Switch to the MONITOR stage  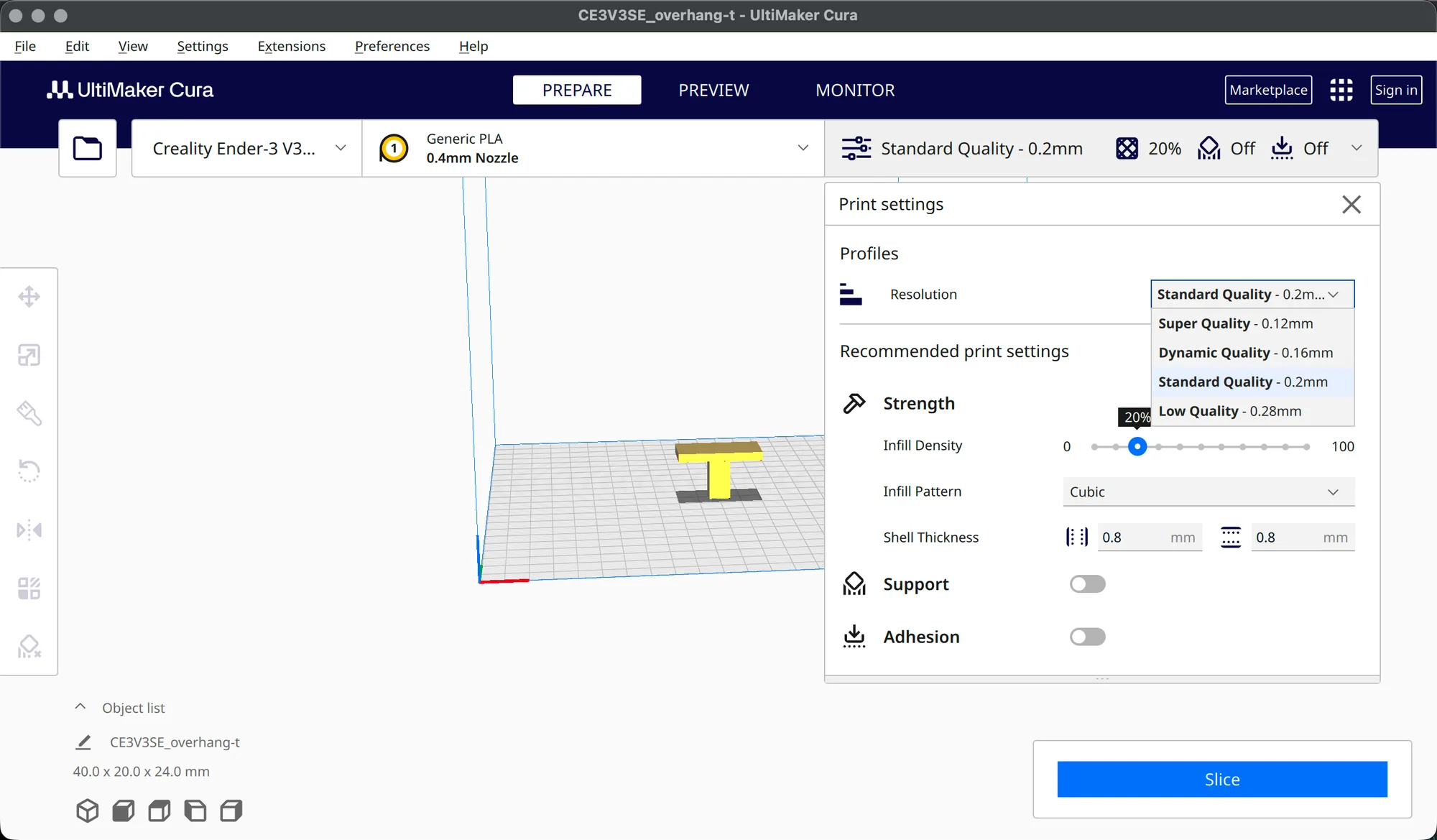[x=855, y=90]
